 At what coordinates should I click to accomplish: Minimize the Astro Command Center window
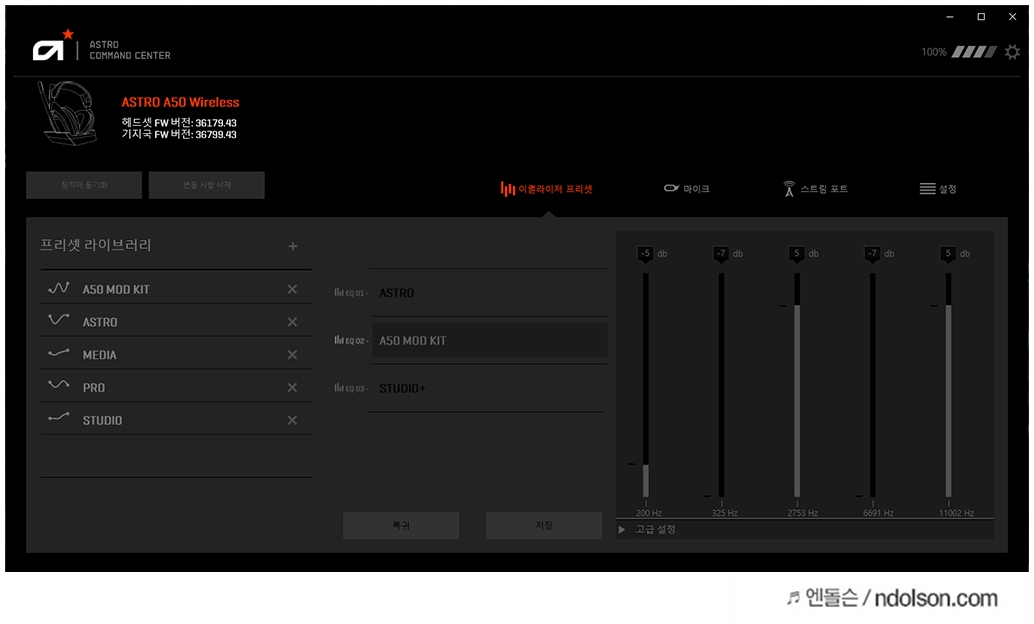pyautogui.click(x=950, y=16)
